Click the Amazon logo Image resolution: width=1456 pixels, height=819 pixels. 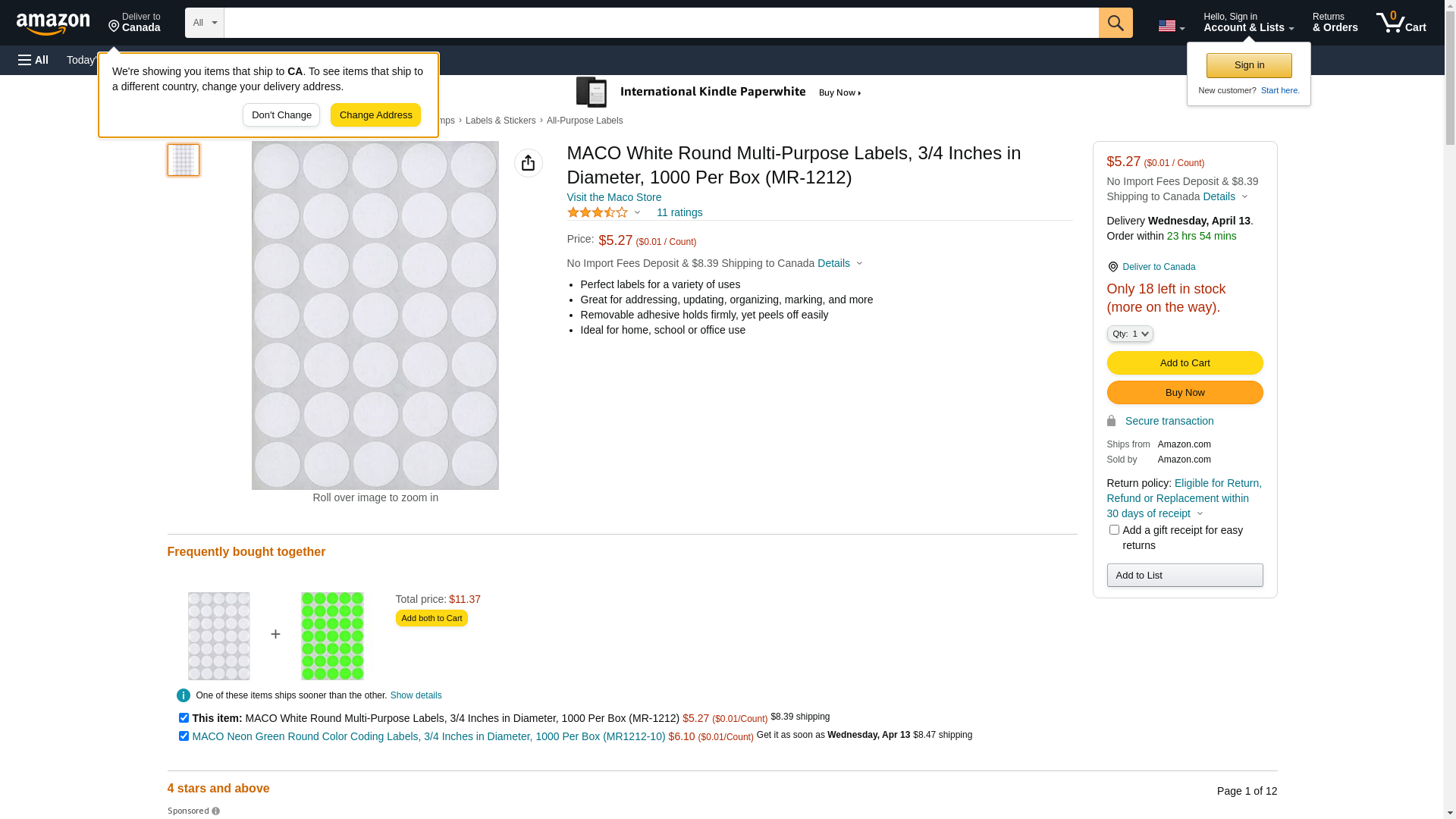53,24
